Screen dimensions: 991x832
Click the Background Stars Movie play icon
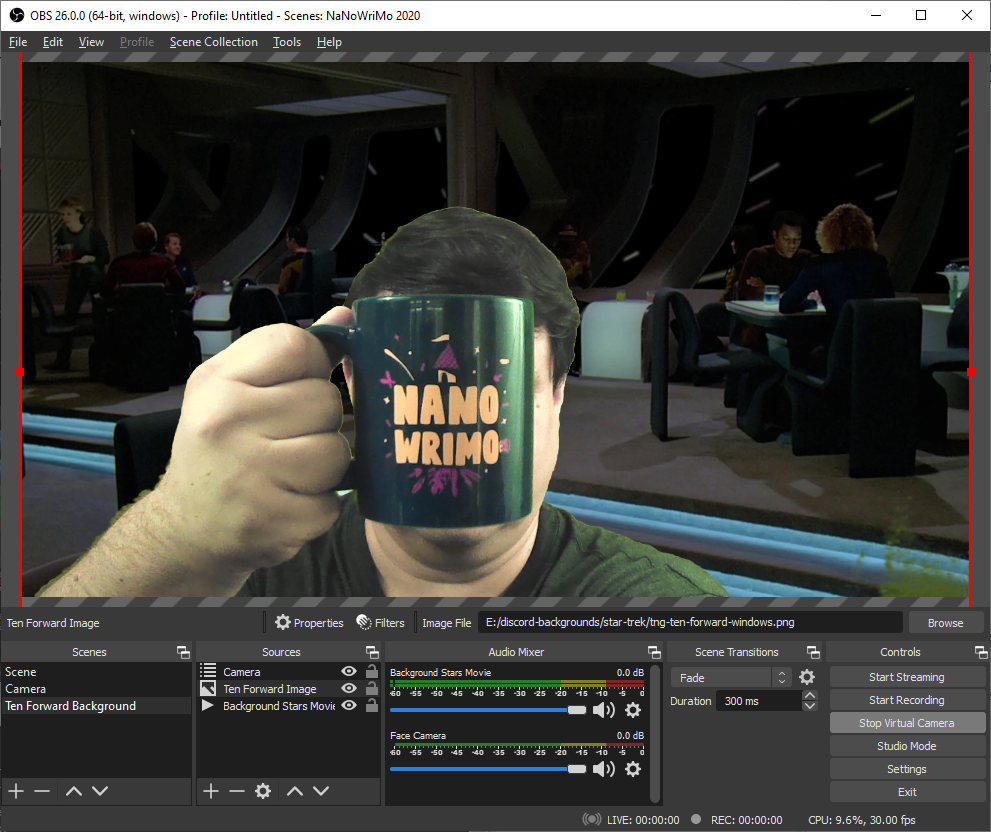[207, 705]
